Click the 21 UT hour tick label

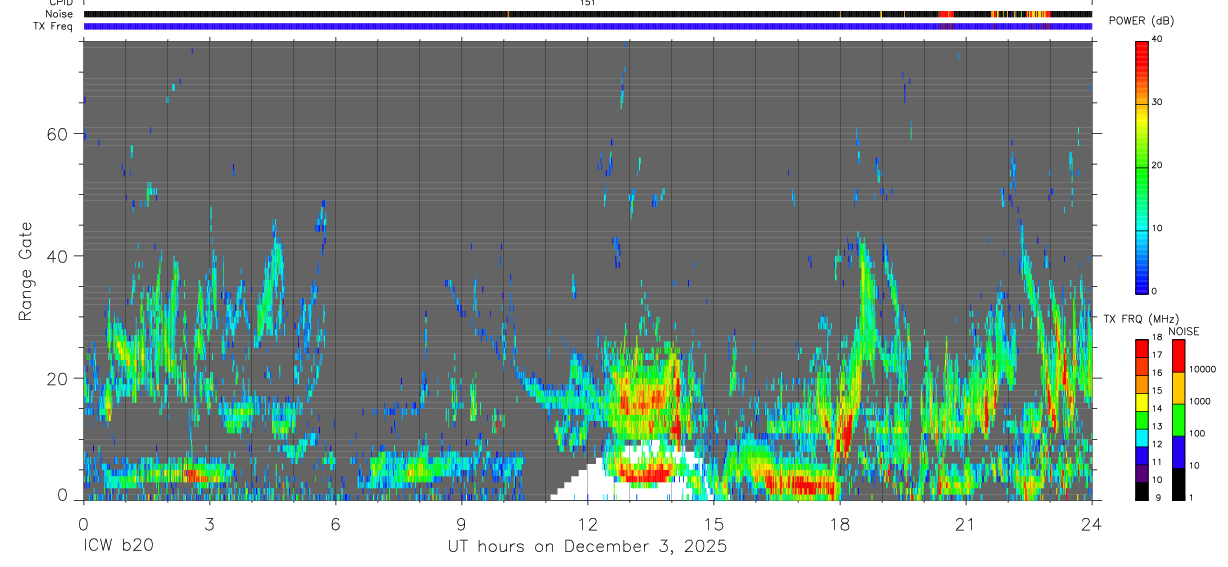(x=965, y=525)
